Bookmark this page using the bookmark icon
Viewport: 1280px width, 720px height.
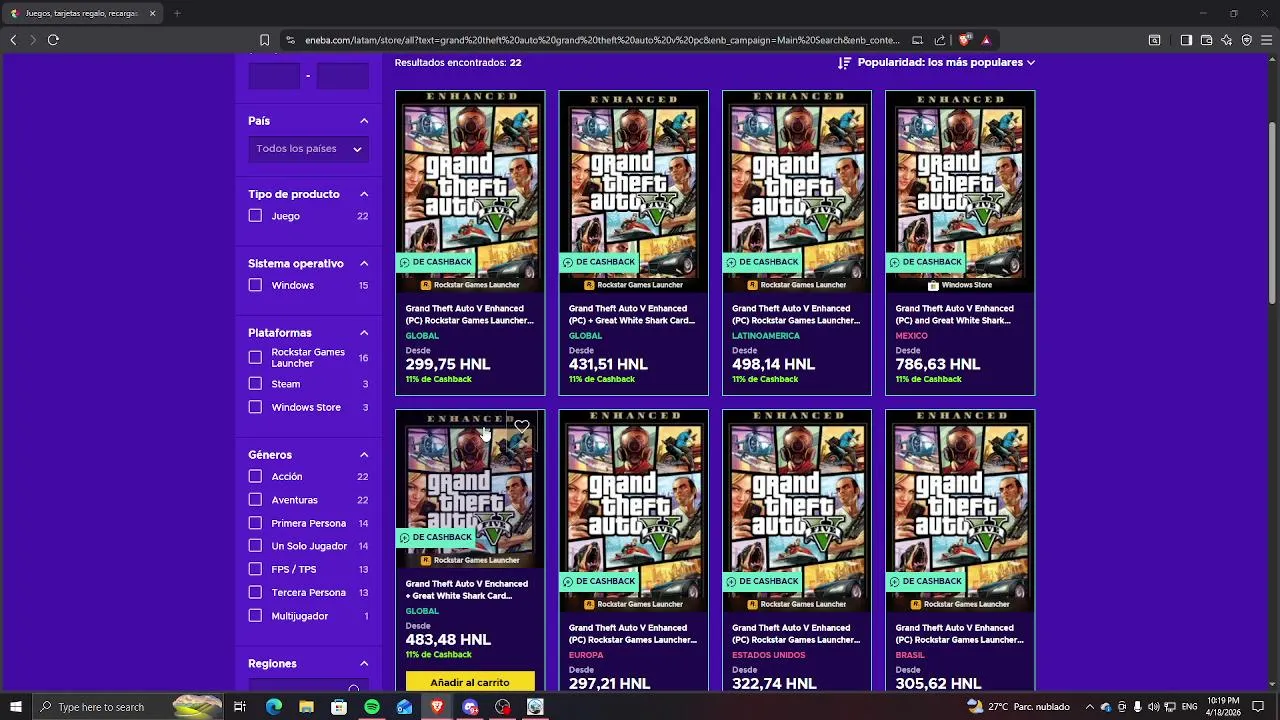[264, 40]
